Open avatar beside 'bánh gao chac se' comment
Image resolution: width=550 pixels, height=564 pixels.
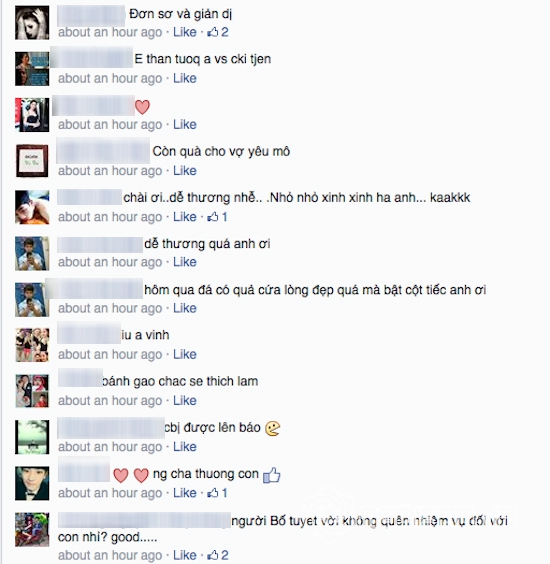(x=32, y=391)
